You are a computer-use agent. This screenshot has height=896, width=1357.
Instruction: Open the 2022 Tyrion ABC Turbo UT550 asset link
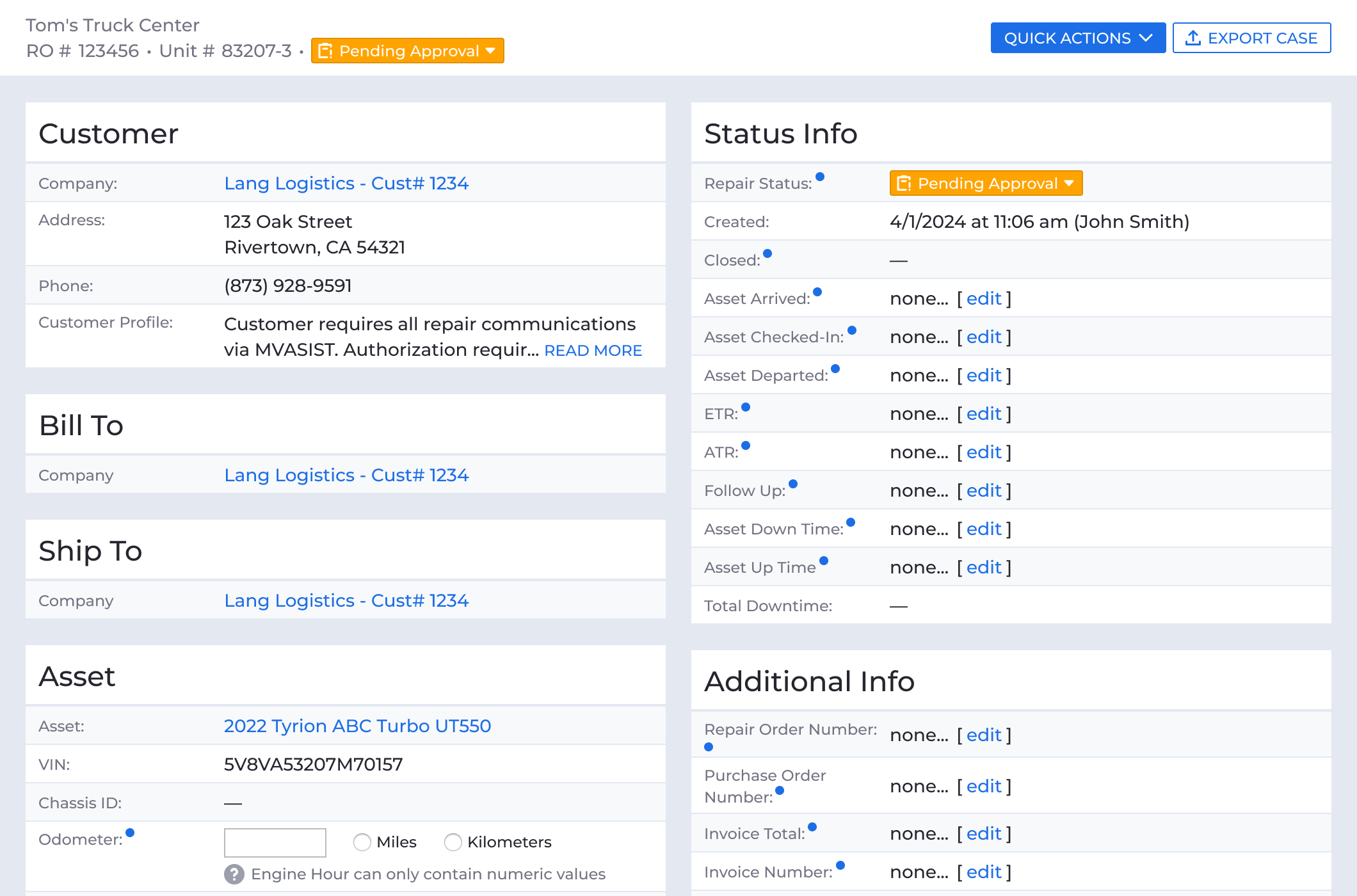tap(357, 726)
